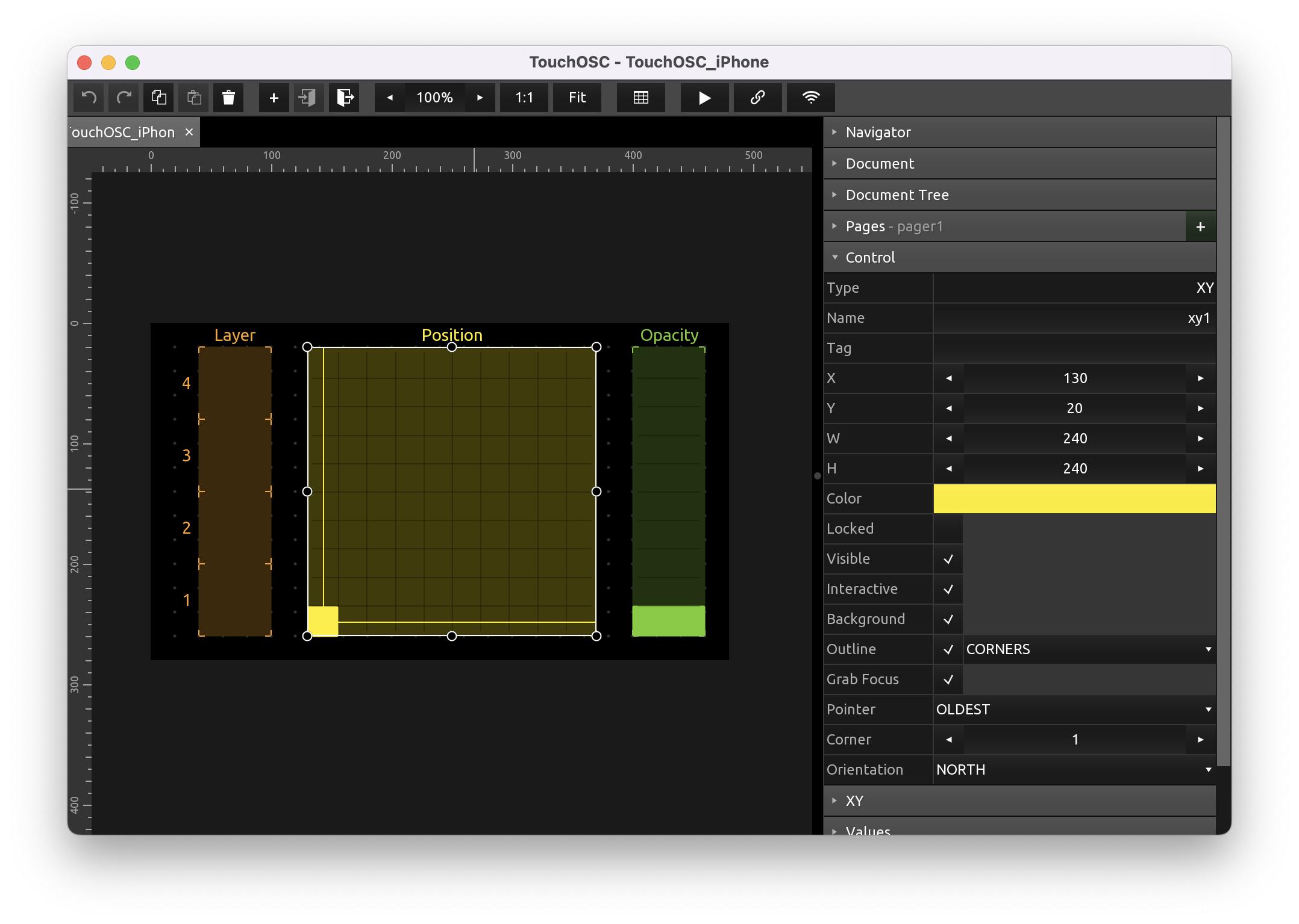Click the export arrow icon
Image resolution: width=1299 pixels, height=924 pixels.
click(345, 98)
